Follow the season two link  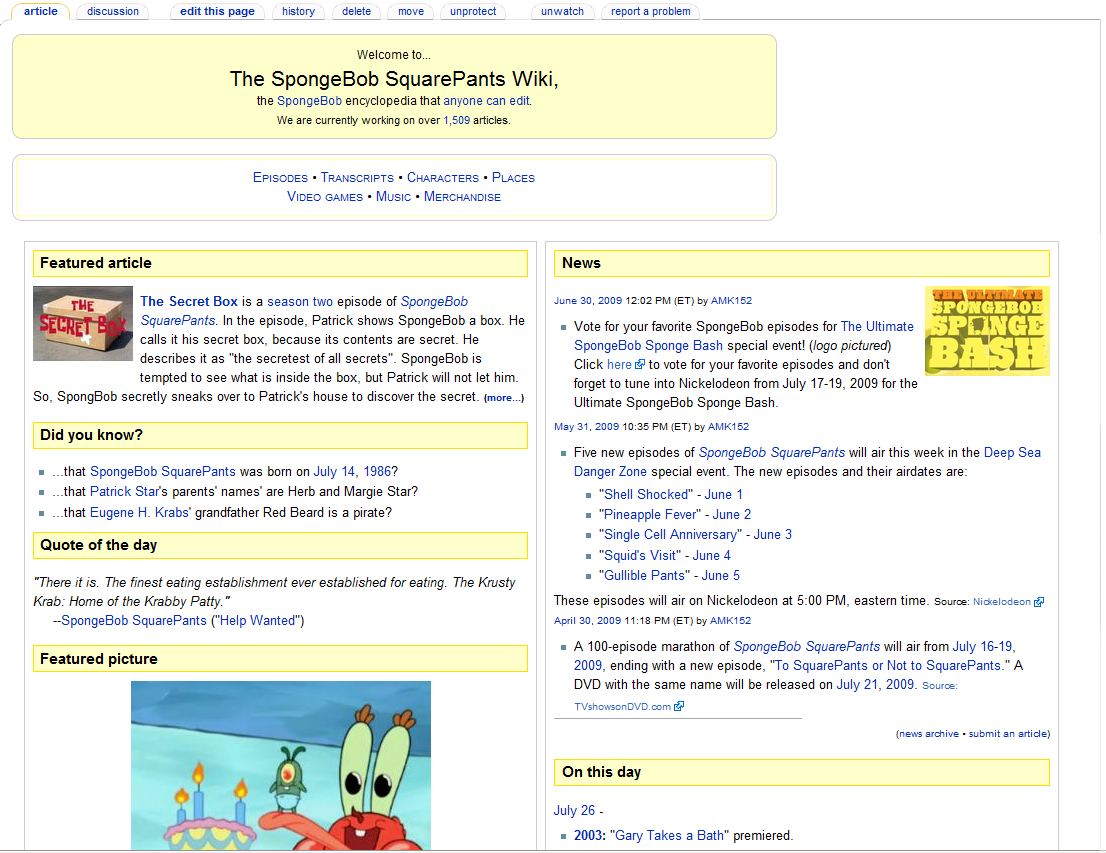coord(300,301)
